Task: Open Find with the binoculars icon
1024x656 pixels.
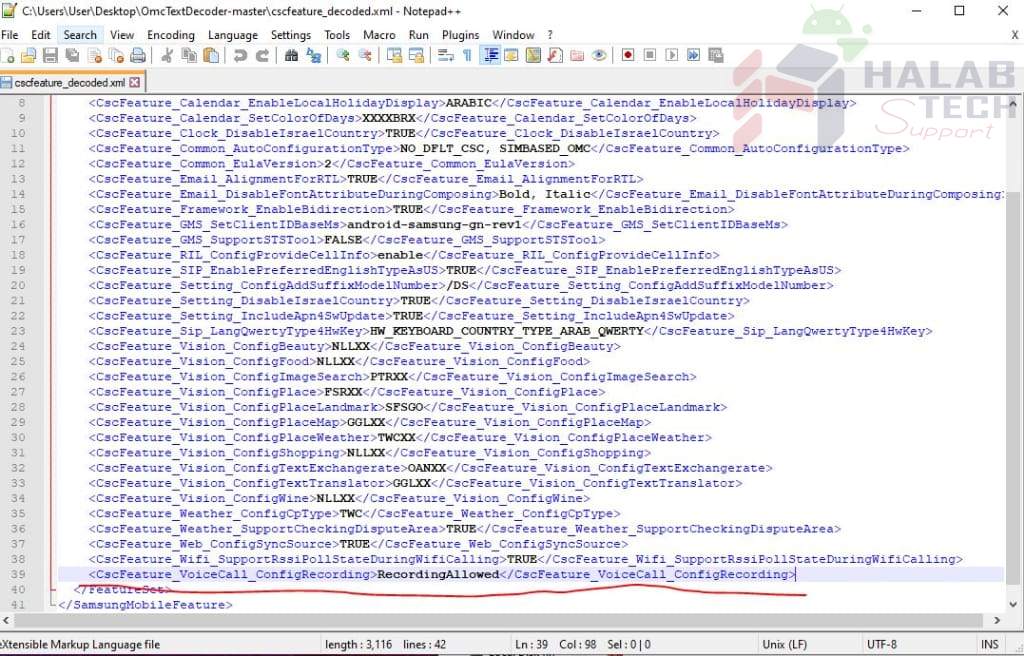Action: pos(291,56)
